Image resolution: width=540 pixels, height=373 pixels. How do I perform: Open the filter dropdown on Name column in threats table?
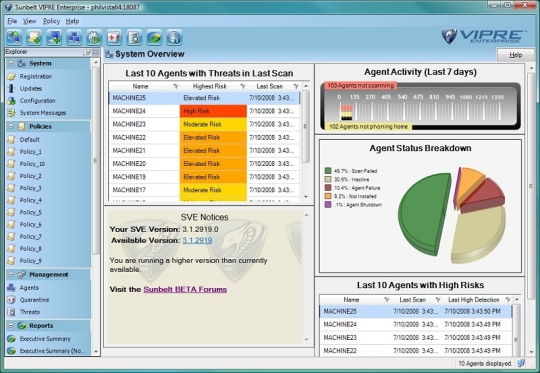point(176,86)
